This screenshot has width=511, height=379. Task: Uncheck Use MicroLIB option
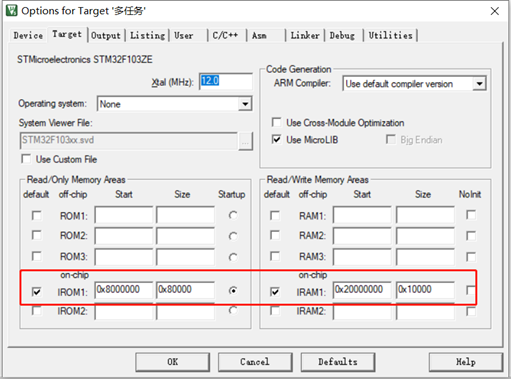pos(276,139)
